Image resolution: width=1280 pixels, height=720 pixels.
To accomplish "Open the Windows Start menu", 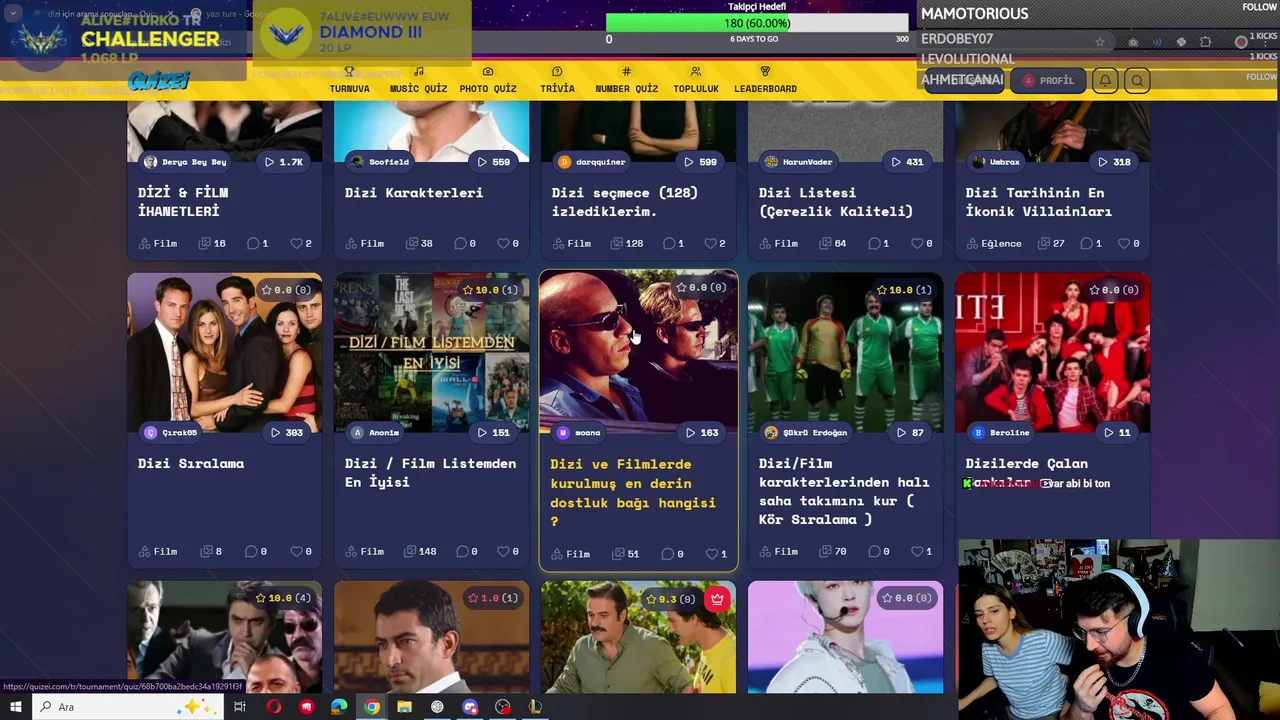I will 16,707.
